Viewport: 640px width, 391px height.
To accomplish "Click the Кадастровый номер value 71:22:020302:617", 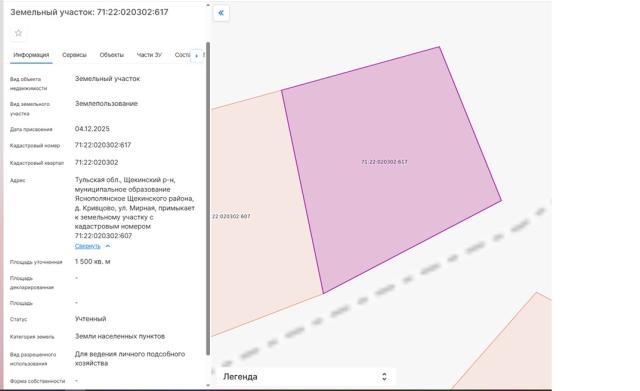I will click(x=103, y=145).
